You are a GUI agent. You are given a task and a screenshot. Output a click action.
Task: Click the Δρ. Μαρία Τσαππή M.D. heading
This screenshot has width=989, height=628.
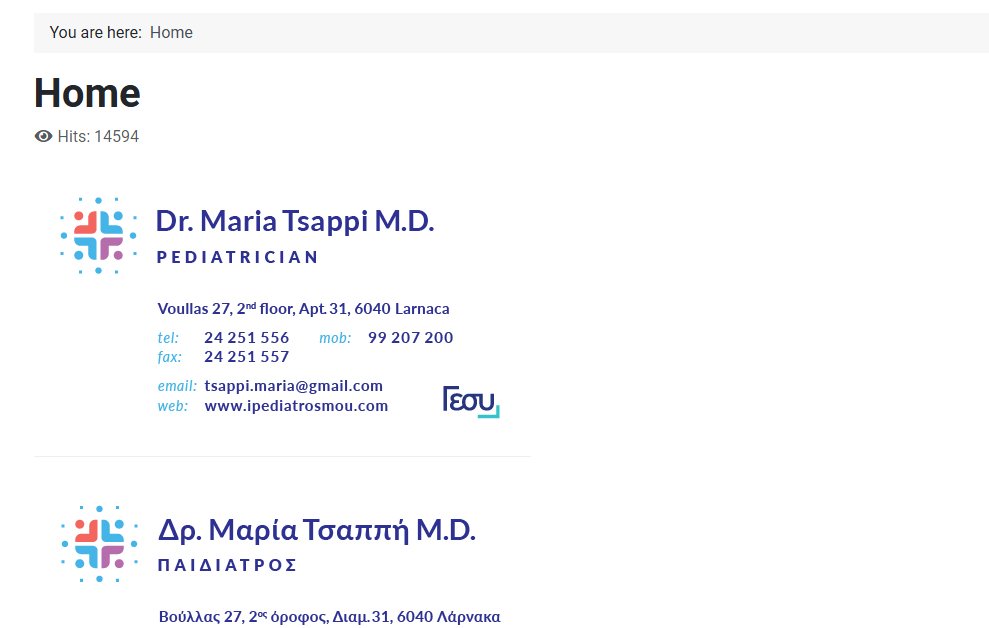pyautogui.click(x=318, y=530)
